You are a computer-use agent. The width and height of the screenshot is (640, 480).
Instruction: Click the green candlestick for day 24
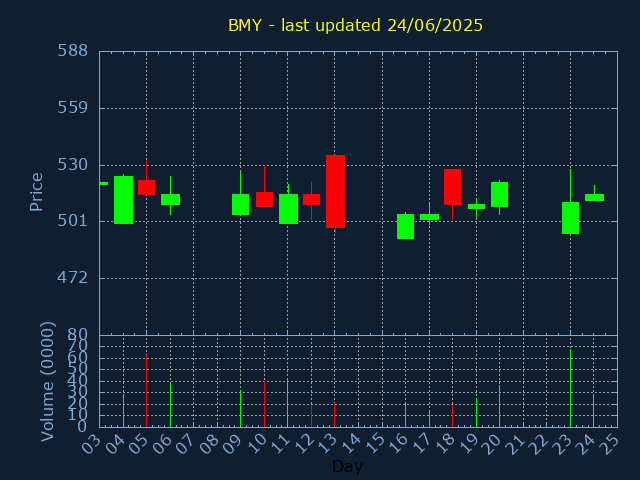coord(594,198)
